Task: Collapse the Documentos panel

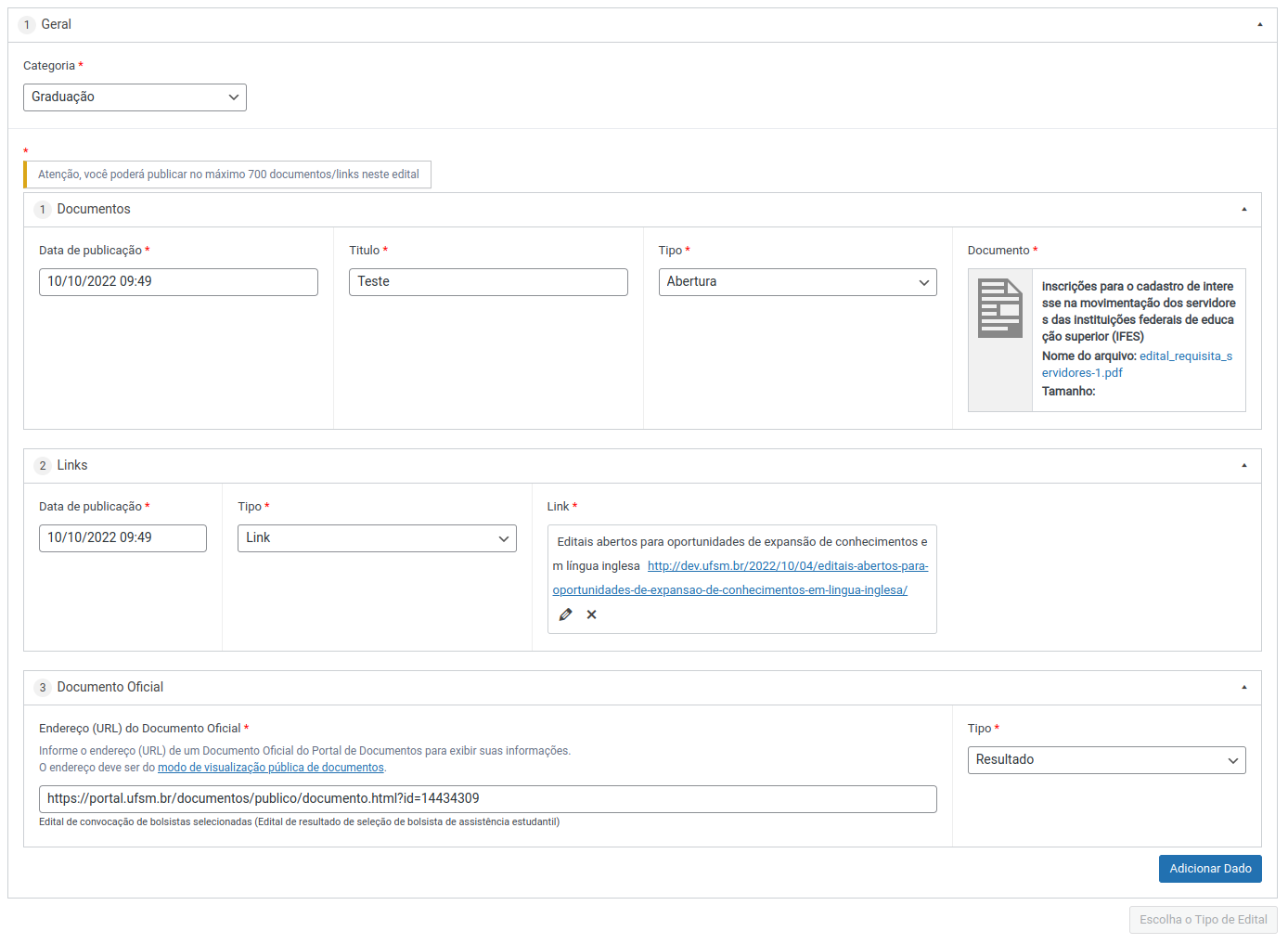Action: click(1243, 210)
